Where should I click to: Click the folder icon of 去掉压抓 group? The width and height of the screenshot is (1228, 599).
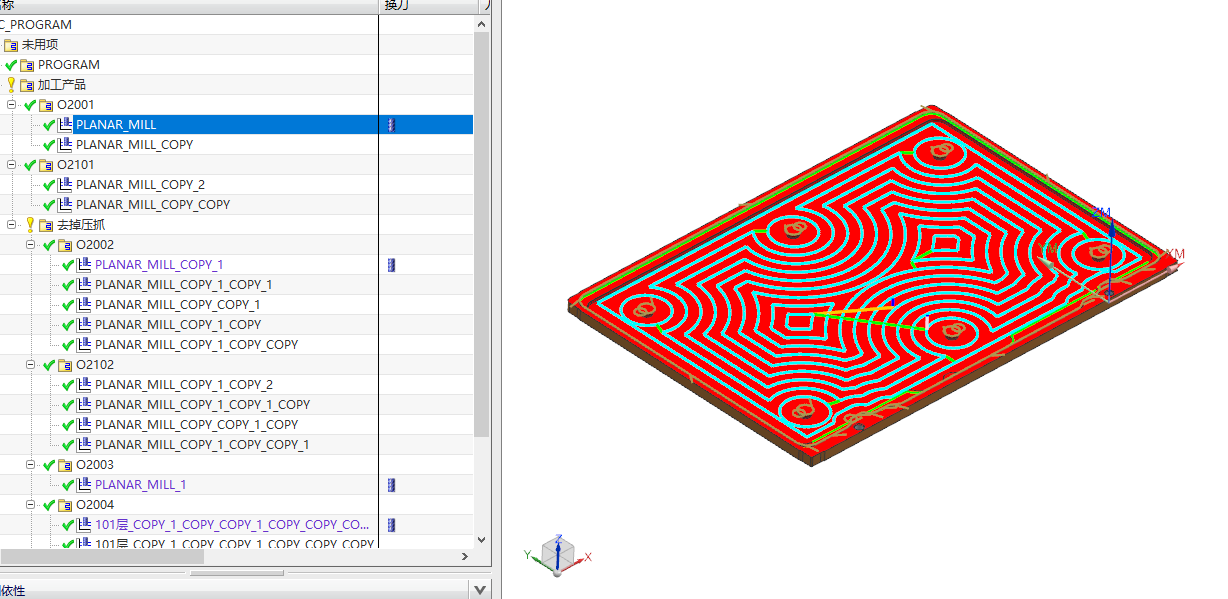[46, 225]
